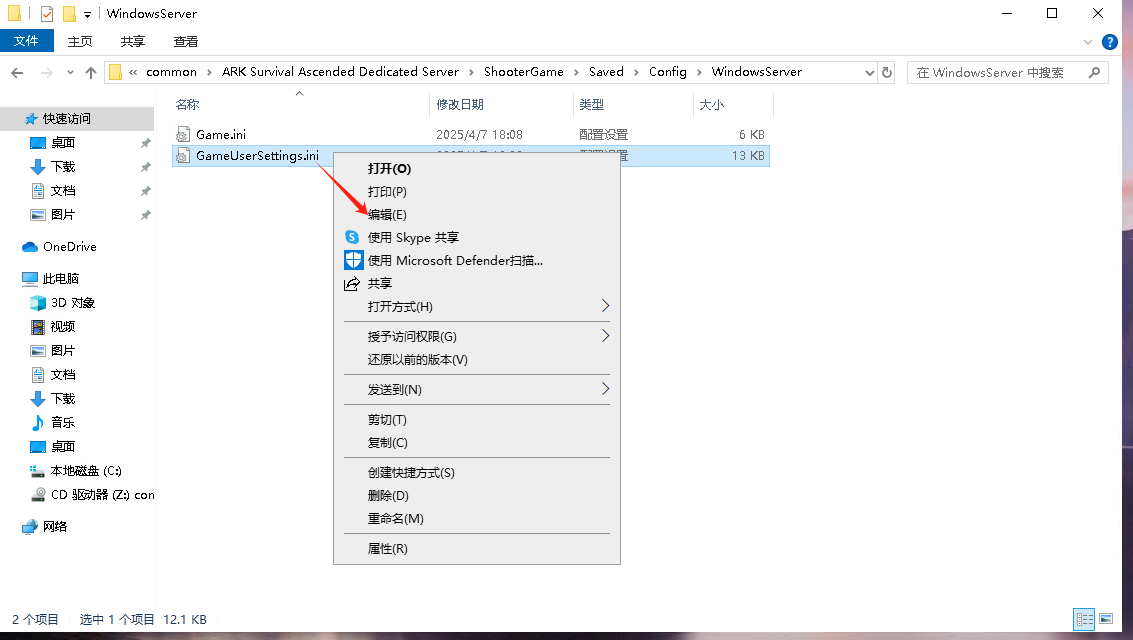Open 视频 folder in sidebar
The image size is (1133, 640).
click(x=63, y=327)
